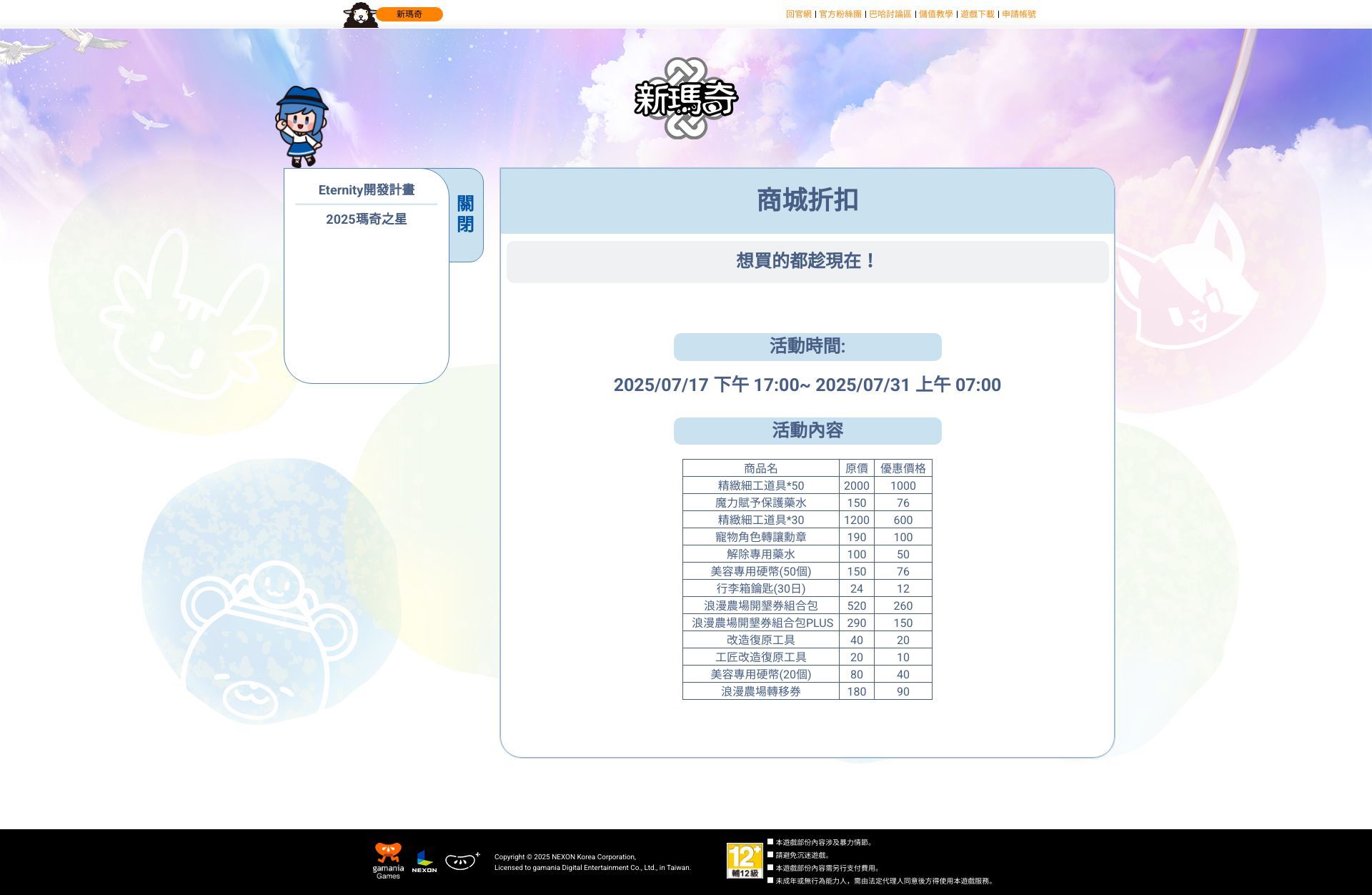Open the 回官網 link
1372x895 pixels.
pyautogui.click(x=798, y=14)
